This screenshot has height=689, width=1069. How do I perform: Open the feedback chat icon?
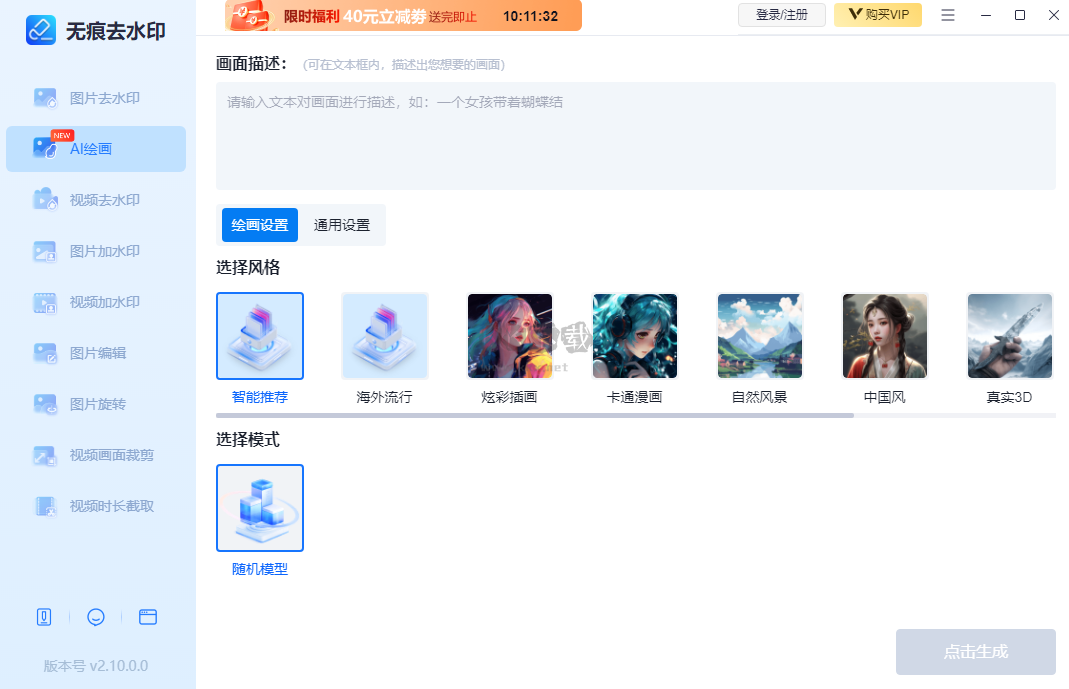(96, 617)
